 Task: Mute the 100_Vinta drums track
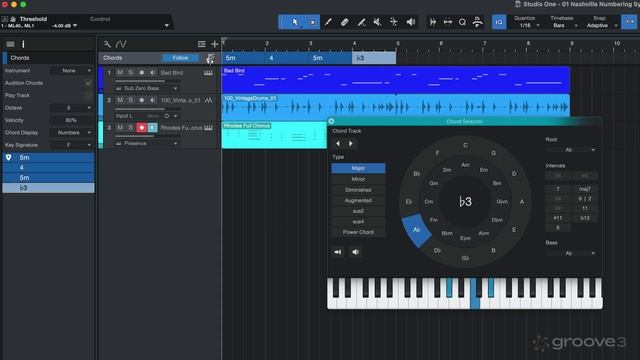coord(120,100)
